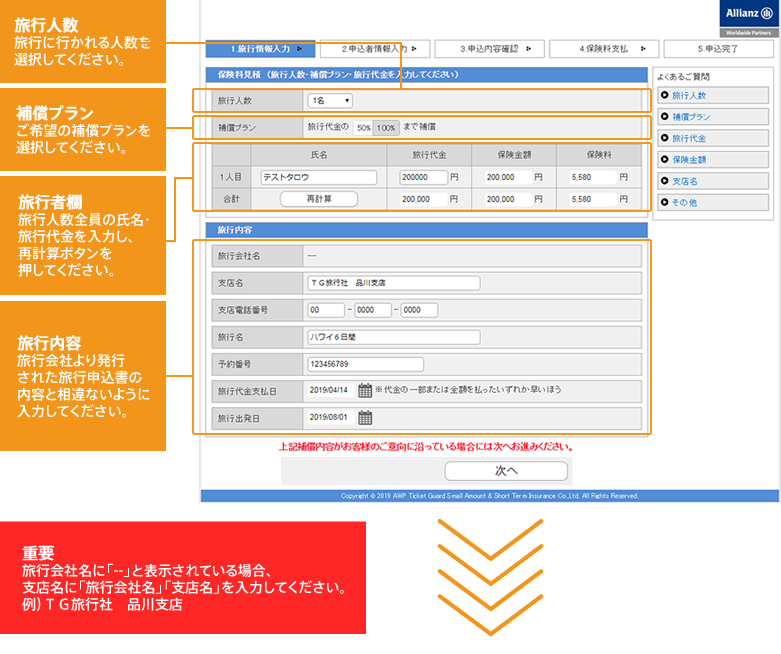Image resolution: width=781 pixels, height=654 pixels.
Task: Click arrow icon beside 補償プラン FAQ
Action: click(x=664, y=117)
